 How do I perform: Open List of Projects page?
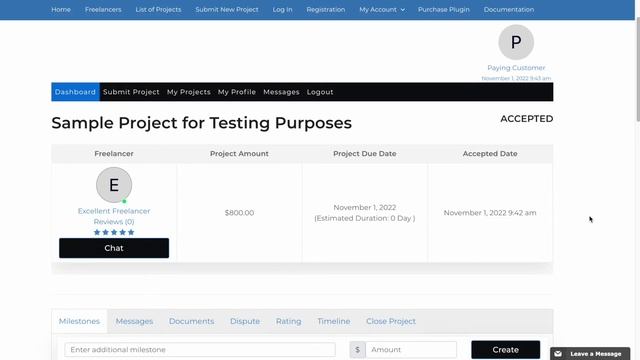point(158,9)
